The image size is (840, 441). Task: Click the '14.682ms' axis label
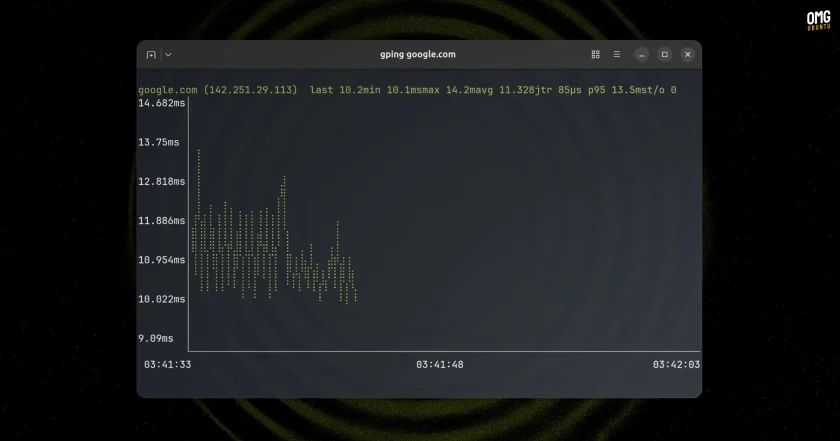[162, 103]
